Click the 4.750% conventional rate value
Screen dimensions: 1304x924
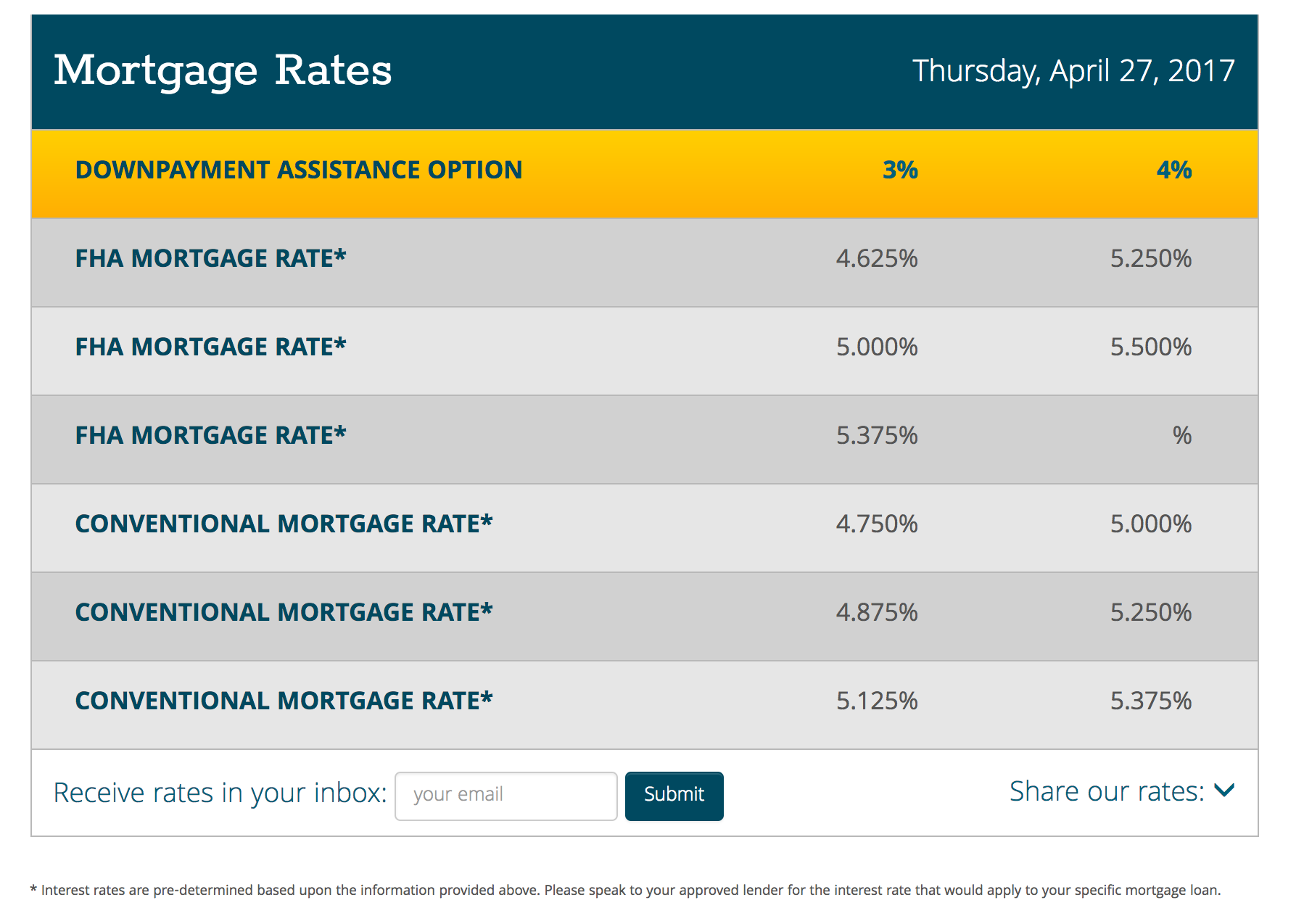click(877, 524)
